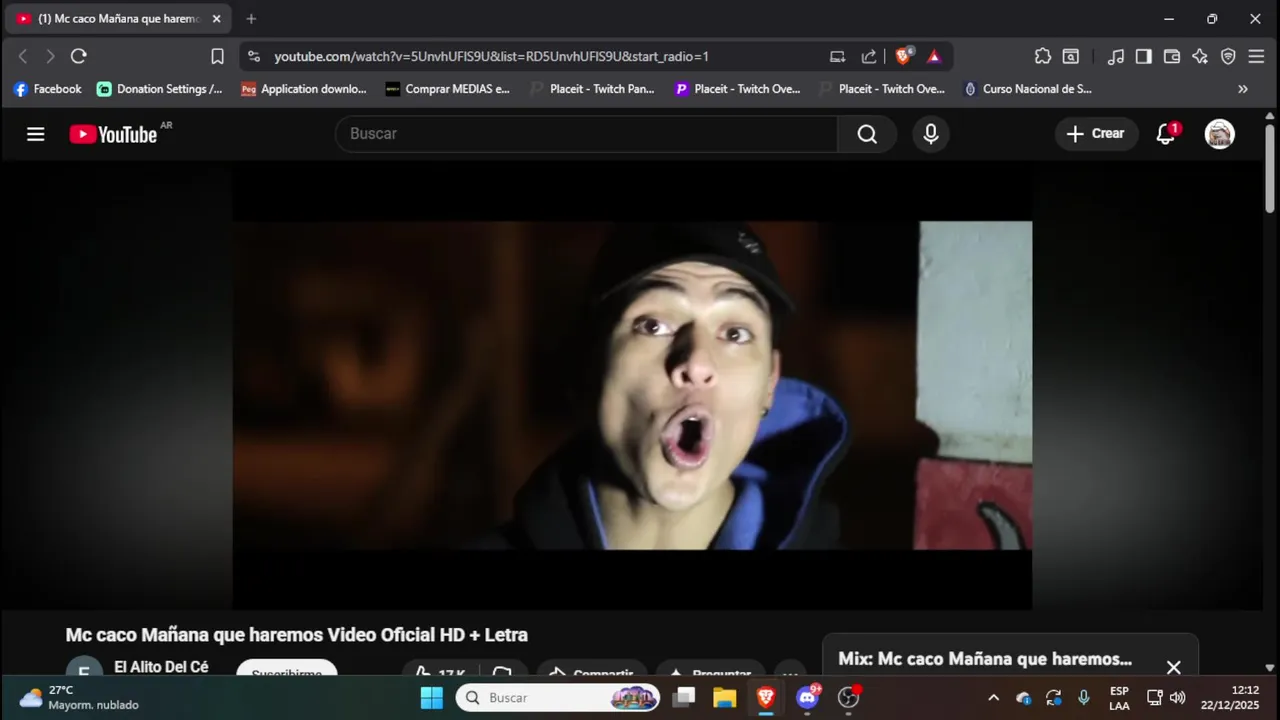Toggle the browser sidebar panel icon

tap(1144, 57)
